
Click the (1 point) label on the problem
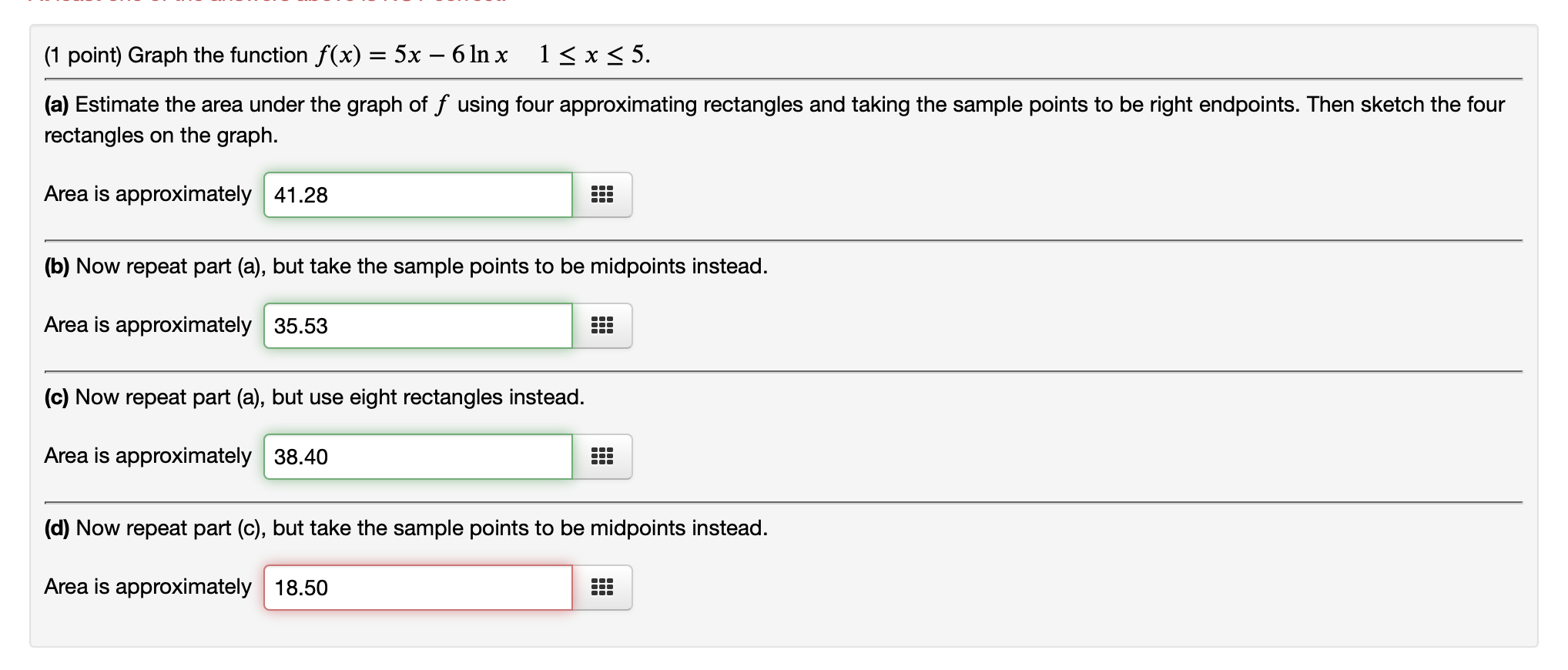click(81, 55)
